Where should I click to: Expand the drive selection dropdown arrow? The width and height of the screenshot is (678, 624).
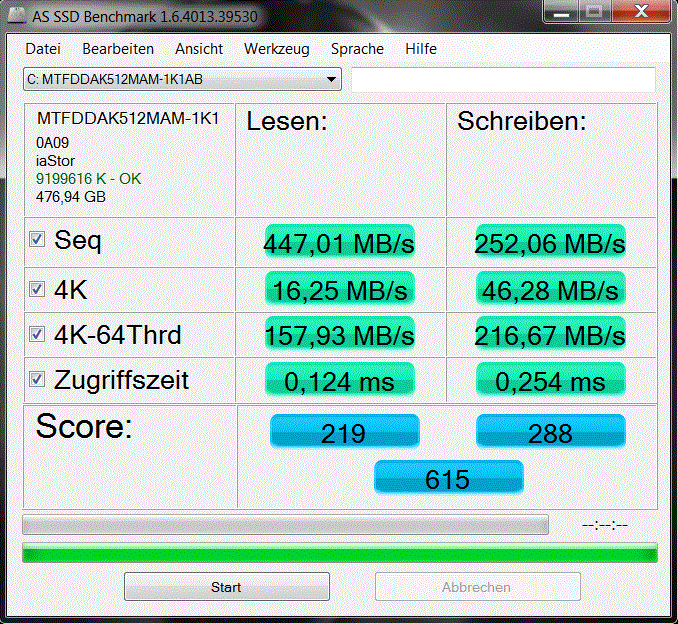[331, 80]
